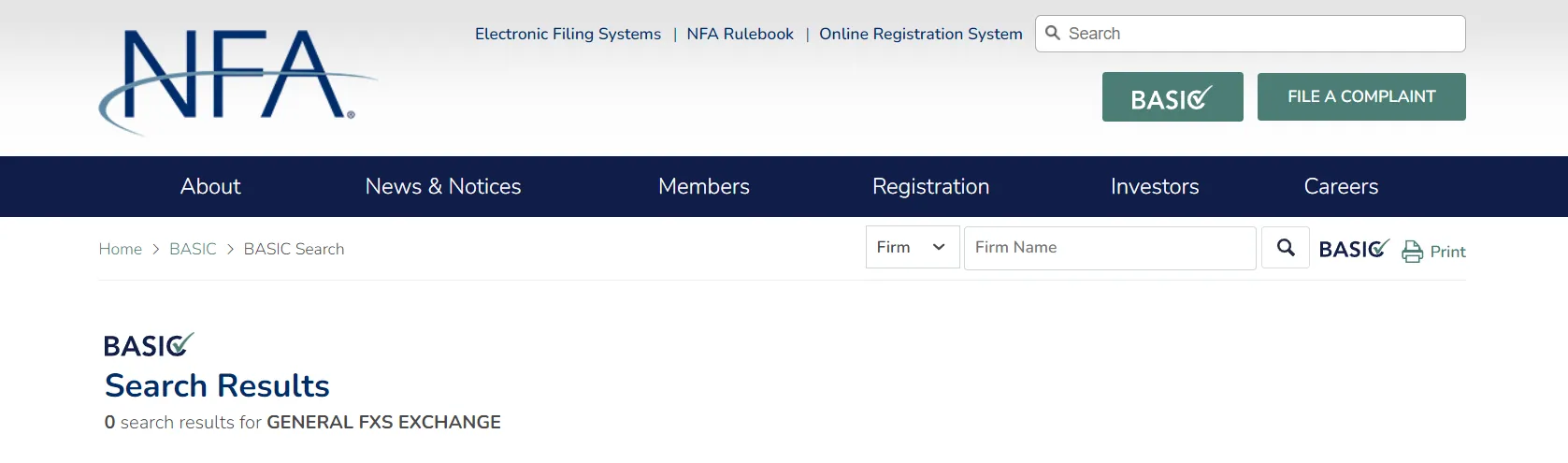Click the File a Complaint button

[1361, 96]
